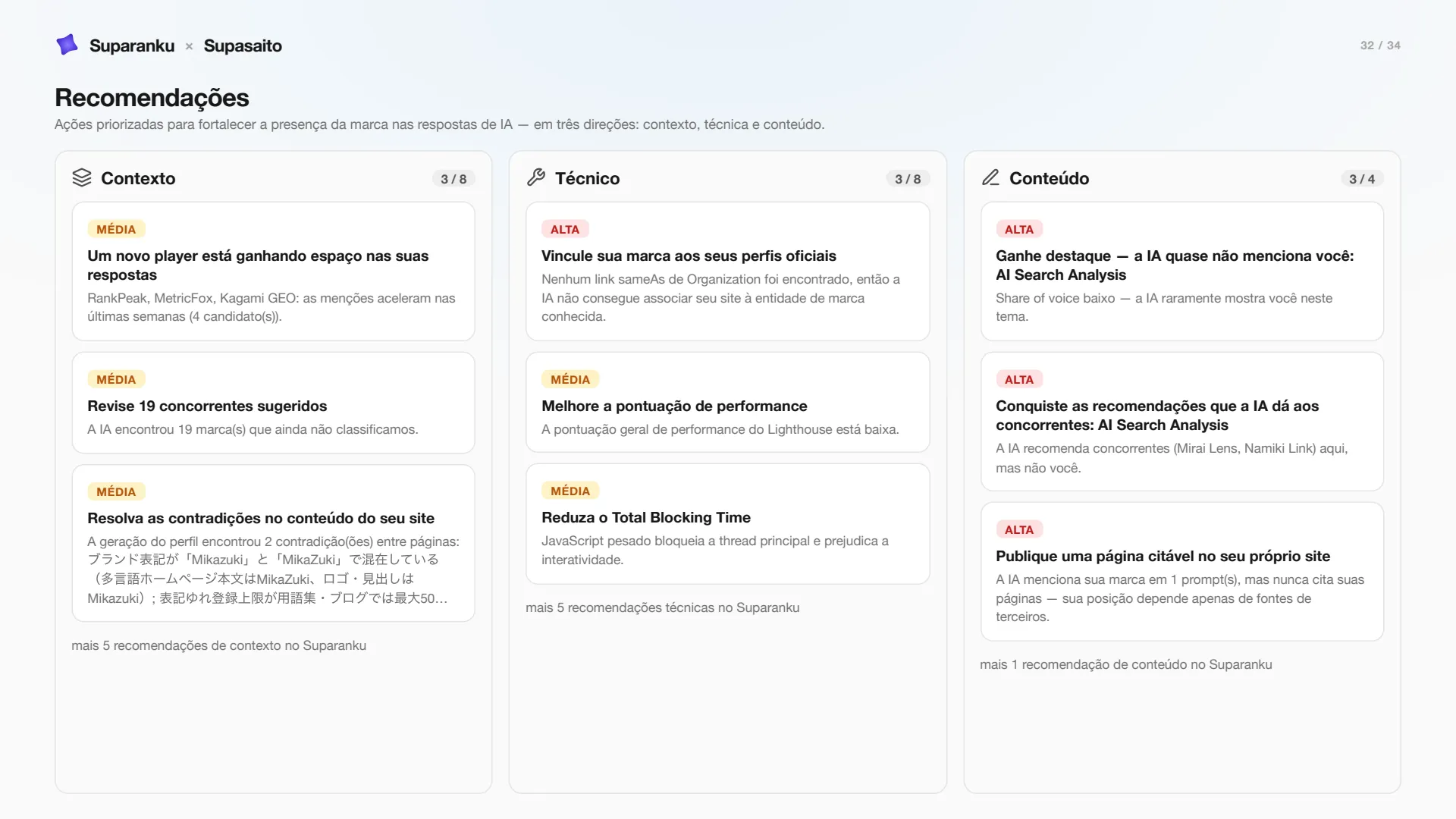
Task: Click 'mais 5 recomendações técnicas no Suparanku'
Action: click(x=662, y=607)
